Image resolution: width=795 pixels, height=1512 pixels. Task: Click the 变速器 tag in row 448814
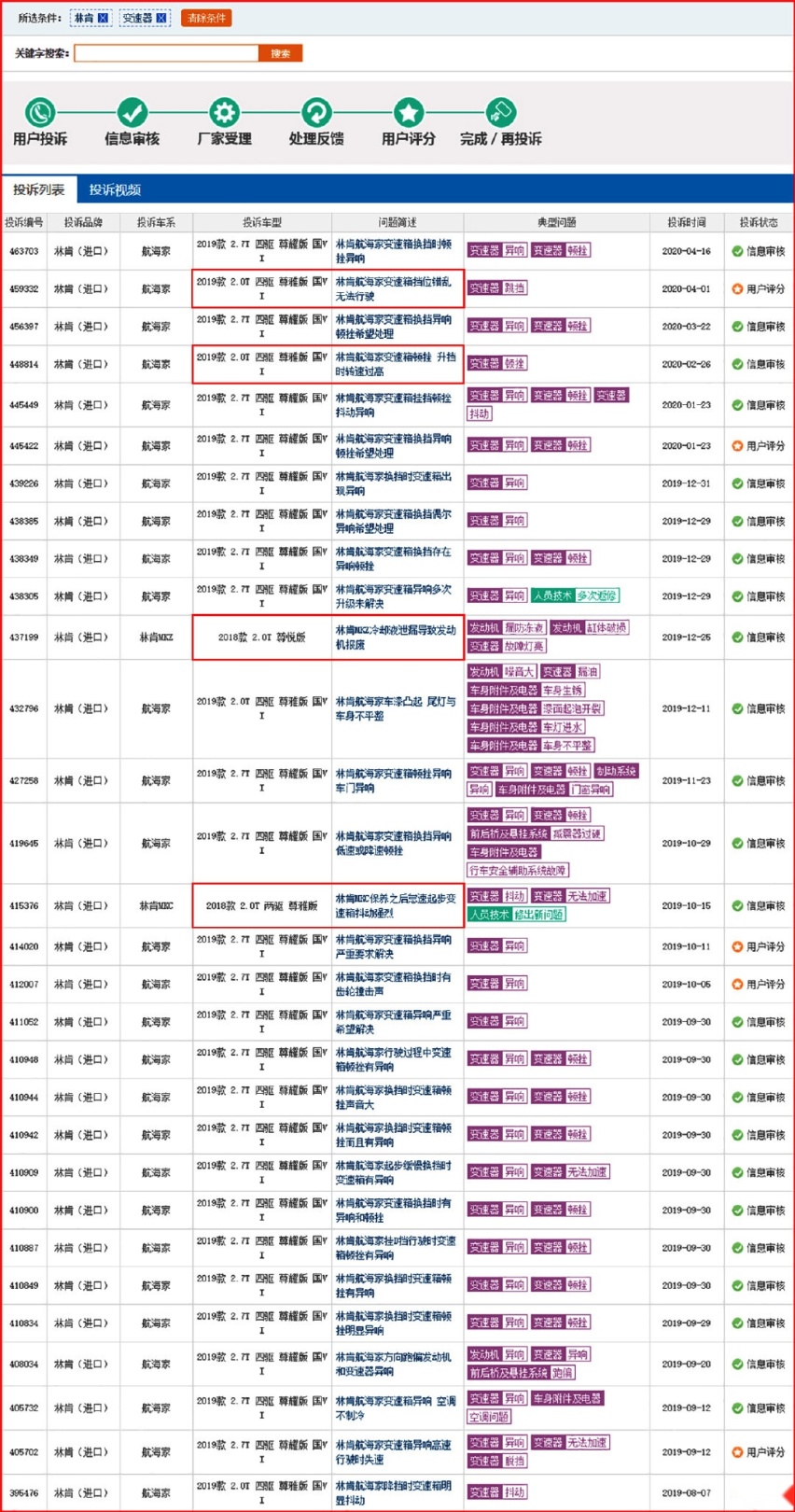(x=484, y=363)
